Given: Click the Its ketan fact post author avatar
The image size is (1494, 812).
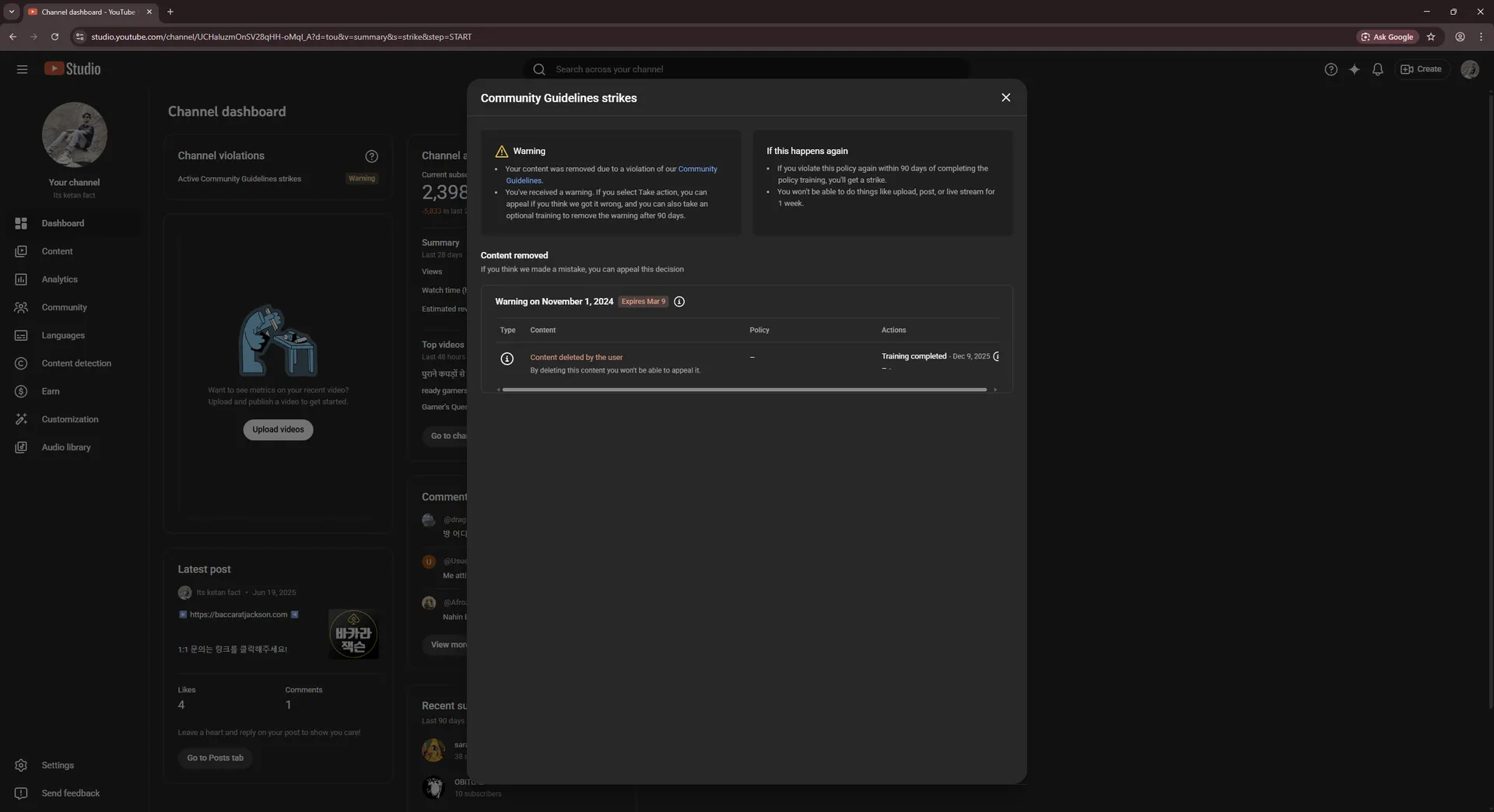Looking at the screenshot, I should click(x=184, y=593).
